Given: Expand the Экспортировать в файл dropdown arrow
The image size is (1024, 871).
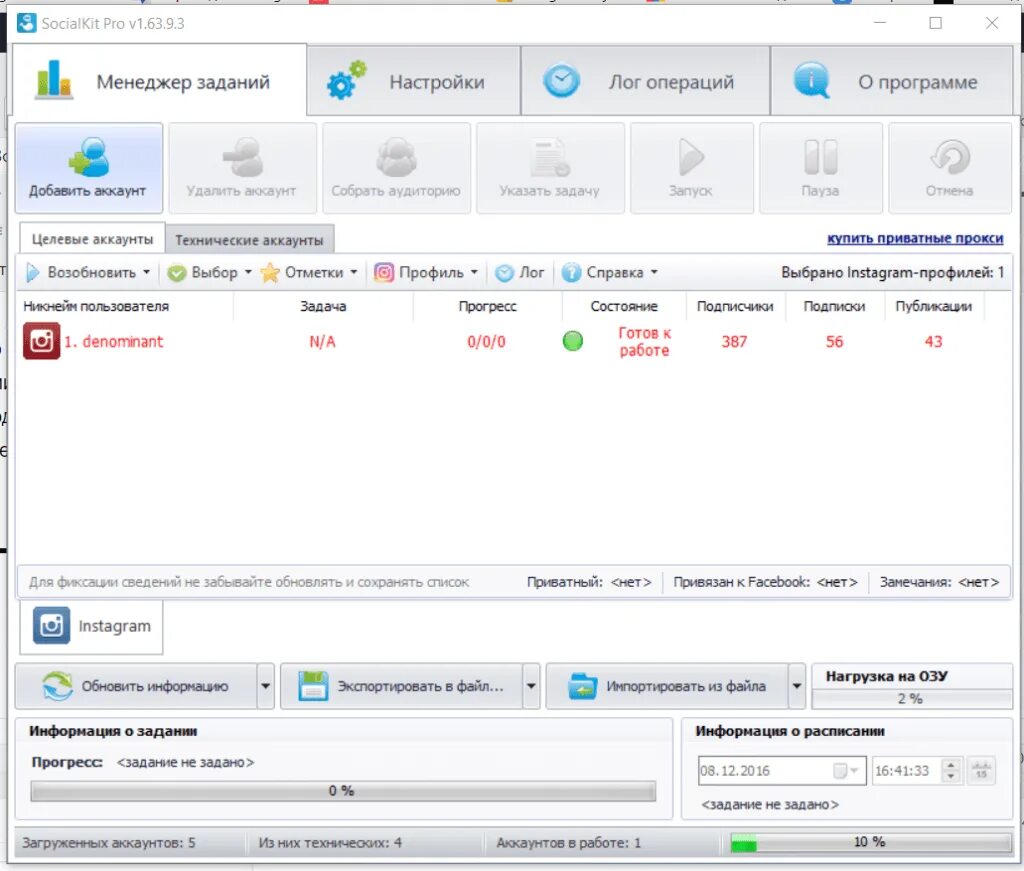Looking at the screenshot, I should point(532,686).
